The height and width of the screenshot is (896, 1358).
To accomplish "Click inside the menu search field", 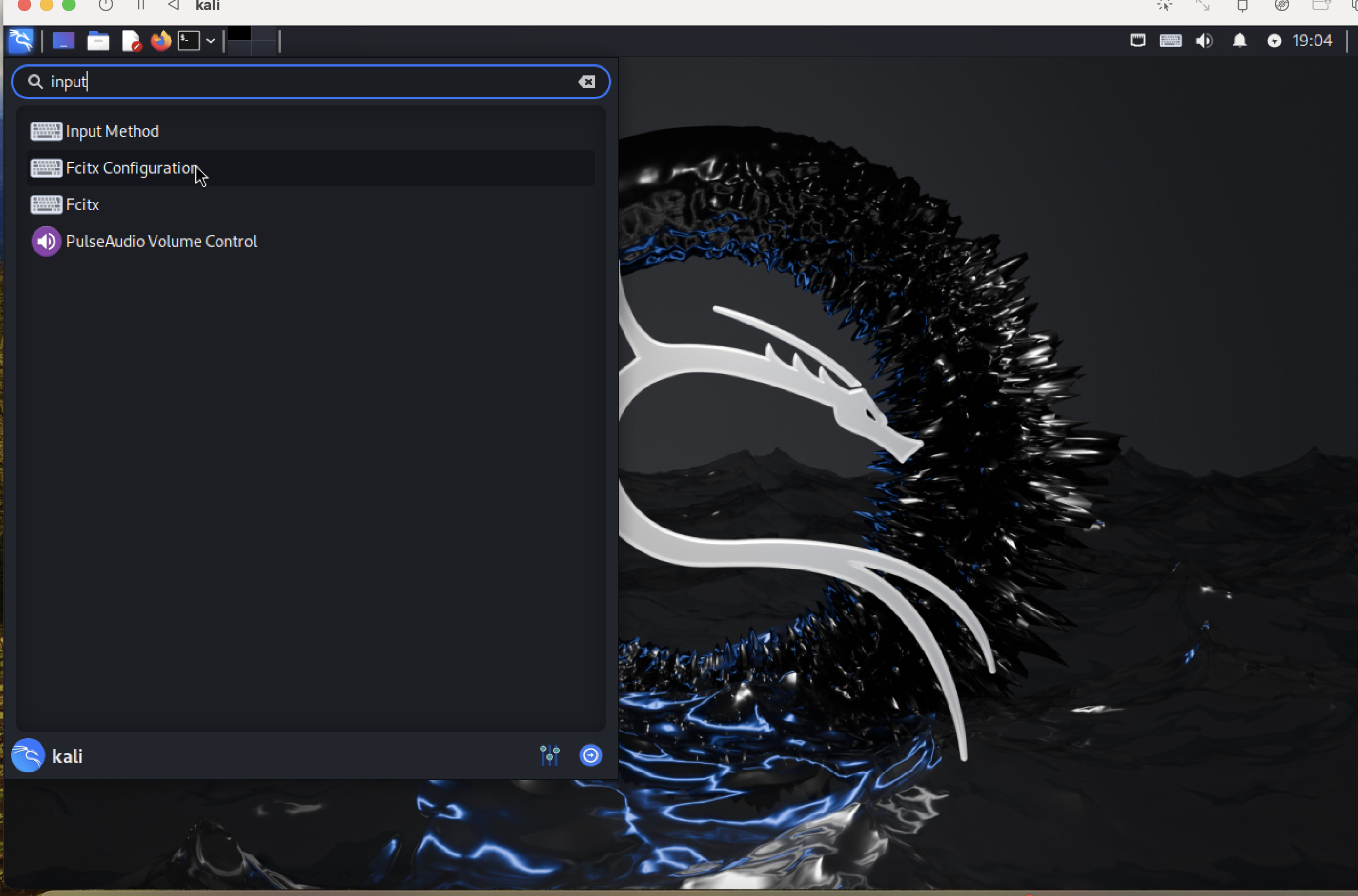I will tap(312, 82).
